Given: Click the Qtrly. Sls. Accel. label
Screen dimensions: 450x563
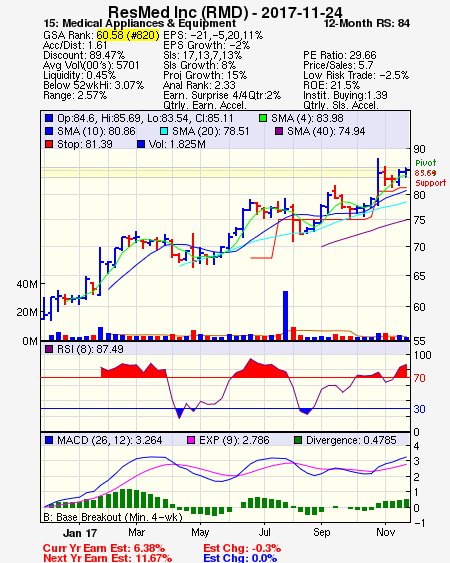Looking at the screenshot, I should 341,105.
